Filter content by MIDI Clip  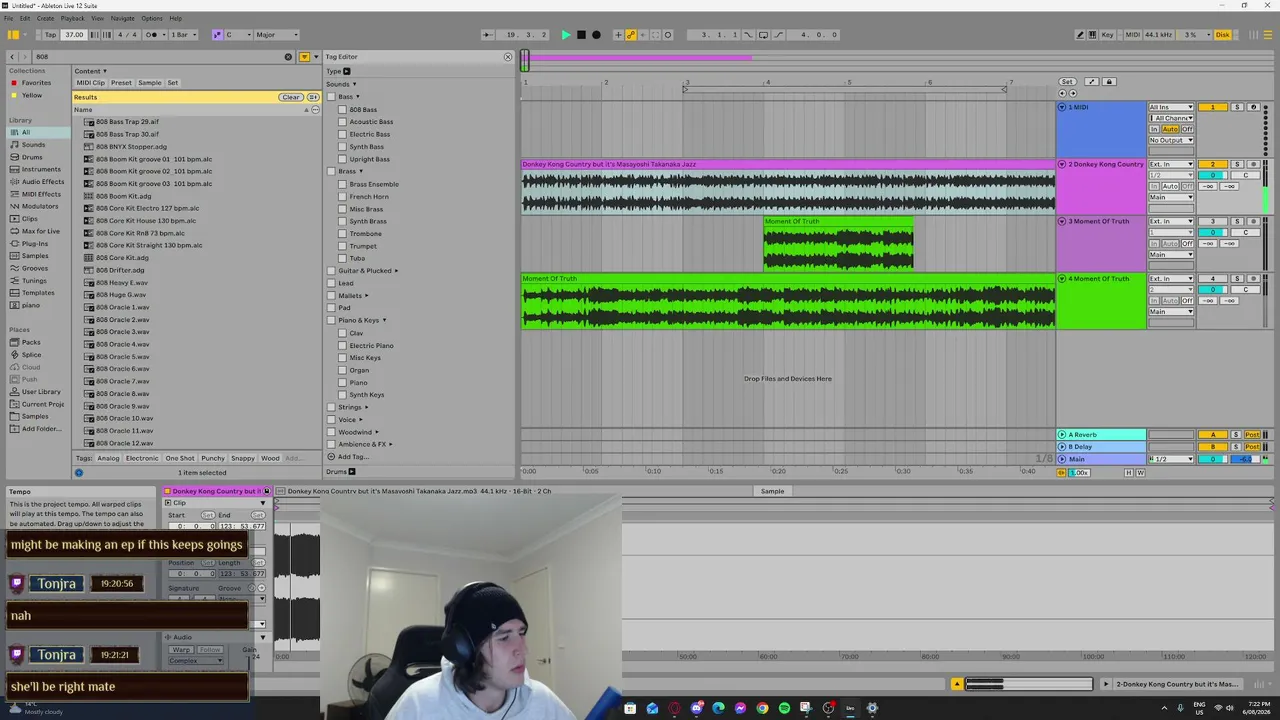coord(90,83)
